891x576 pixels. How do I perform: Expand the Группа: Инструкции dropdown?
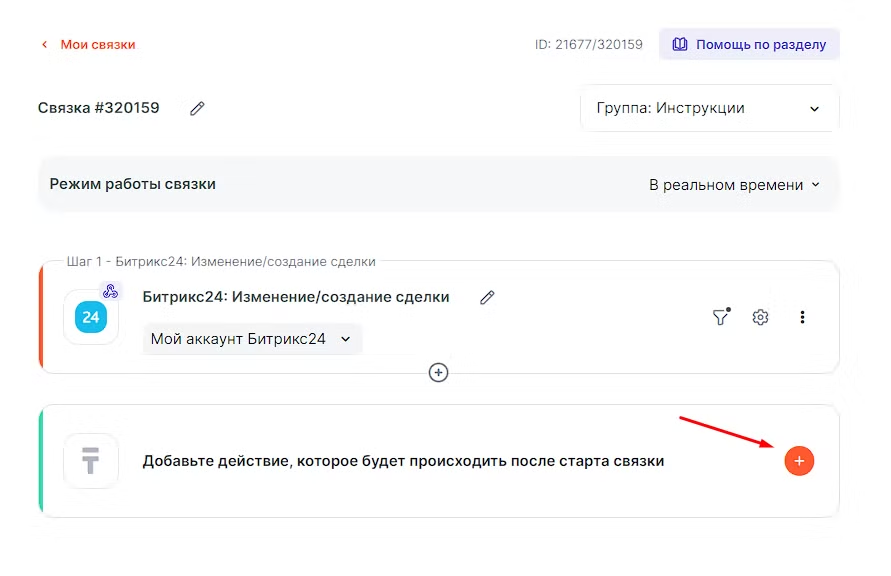tap(709, 108)
